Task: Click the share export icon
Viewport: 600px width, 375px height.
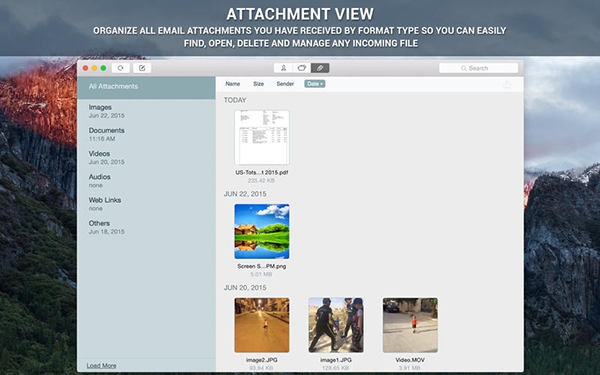Action: coord(507,84)
